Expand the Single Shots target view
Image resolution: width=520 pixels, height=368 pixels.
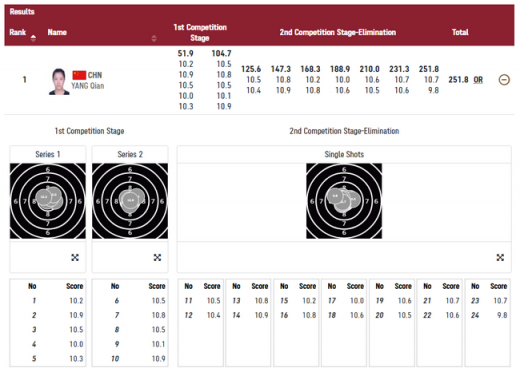pos(500,257)
